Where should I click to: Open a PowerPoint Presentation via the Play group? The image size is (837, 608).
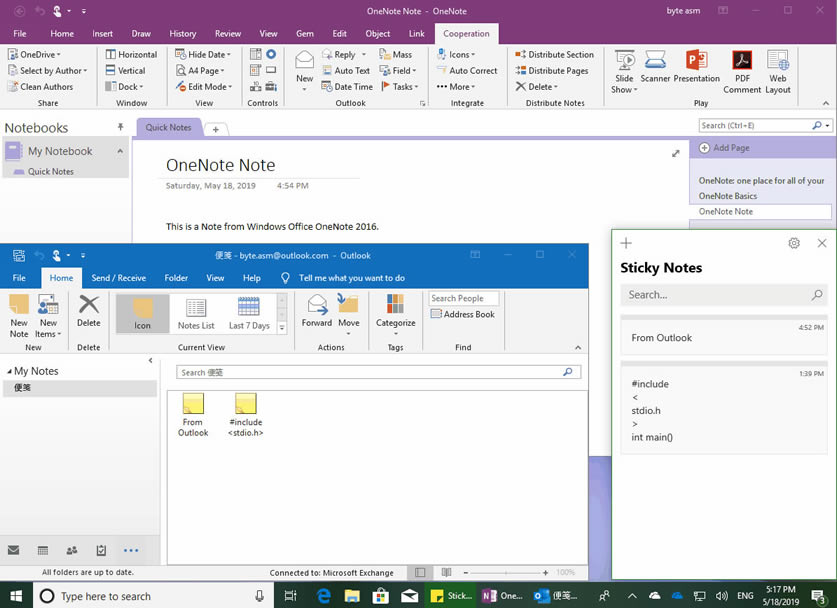tap(697, 67)
